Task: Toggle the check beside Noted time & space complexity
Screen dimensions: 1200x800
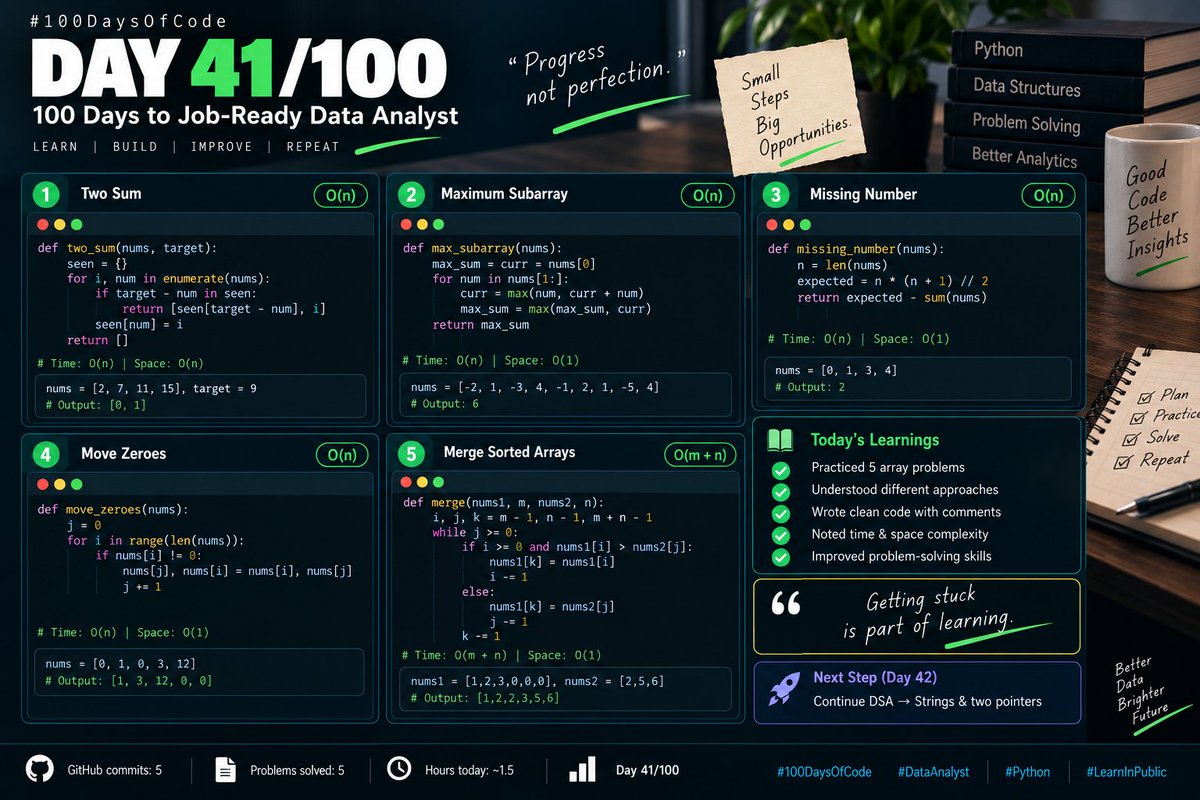Action: [781, 535]
